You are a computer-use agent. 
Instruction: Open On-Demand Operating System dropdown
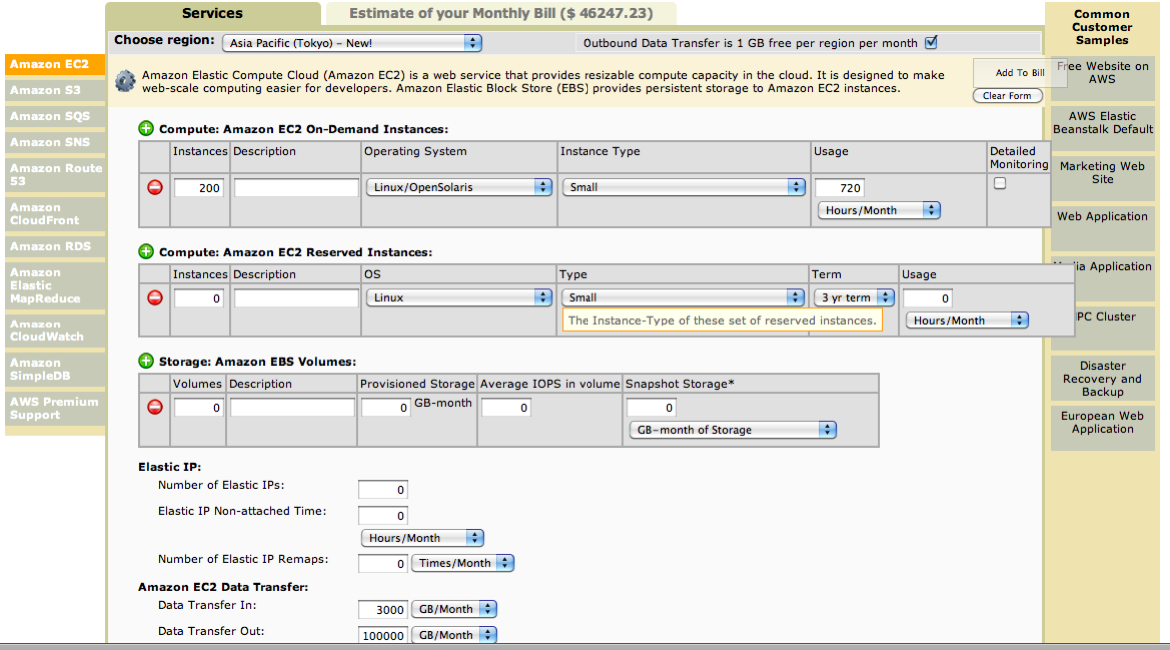[459, 187]
